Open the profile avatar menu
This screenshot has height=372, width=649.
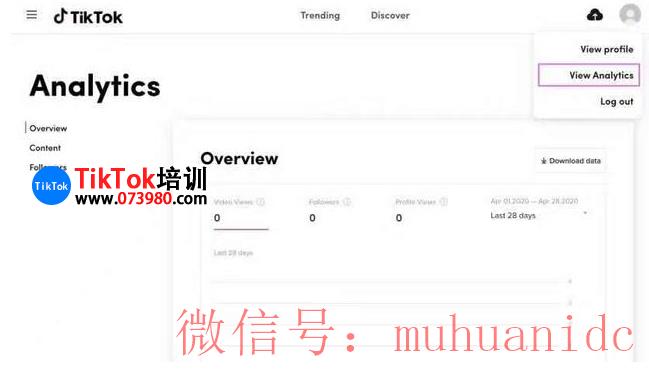tap(630, 14)
